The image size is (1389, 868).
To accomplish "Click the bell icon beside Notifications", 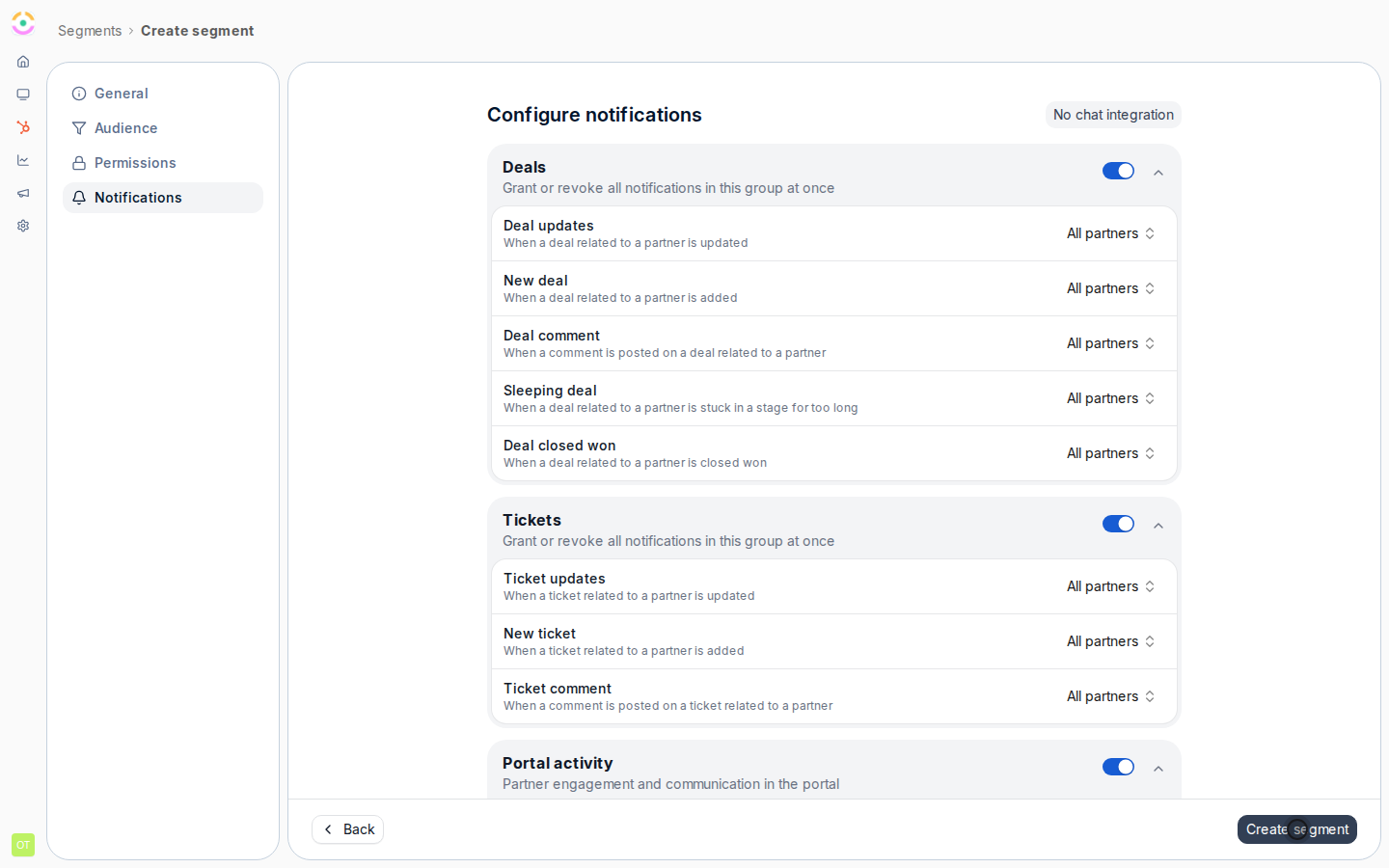I will point(79,198).
